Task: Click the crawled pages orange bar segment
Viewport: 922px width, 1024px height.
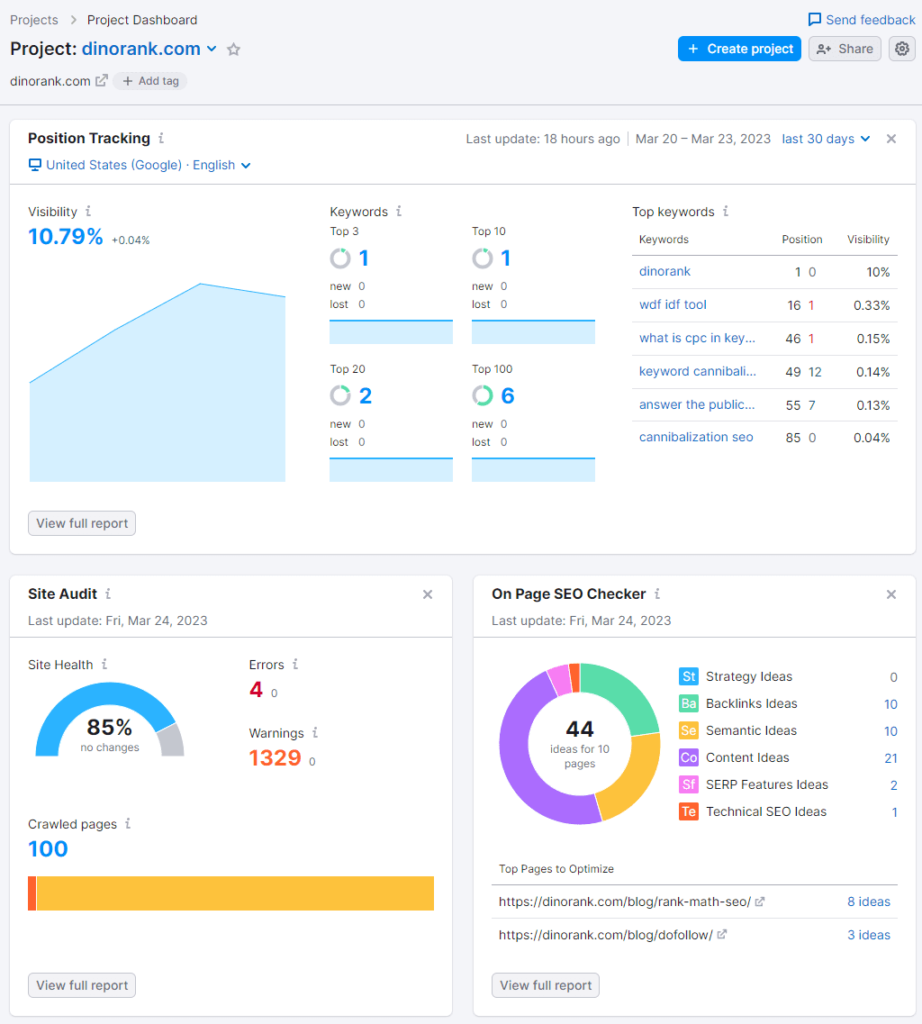Action: pyautogui.click(x=32, y=893)
